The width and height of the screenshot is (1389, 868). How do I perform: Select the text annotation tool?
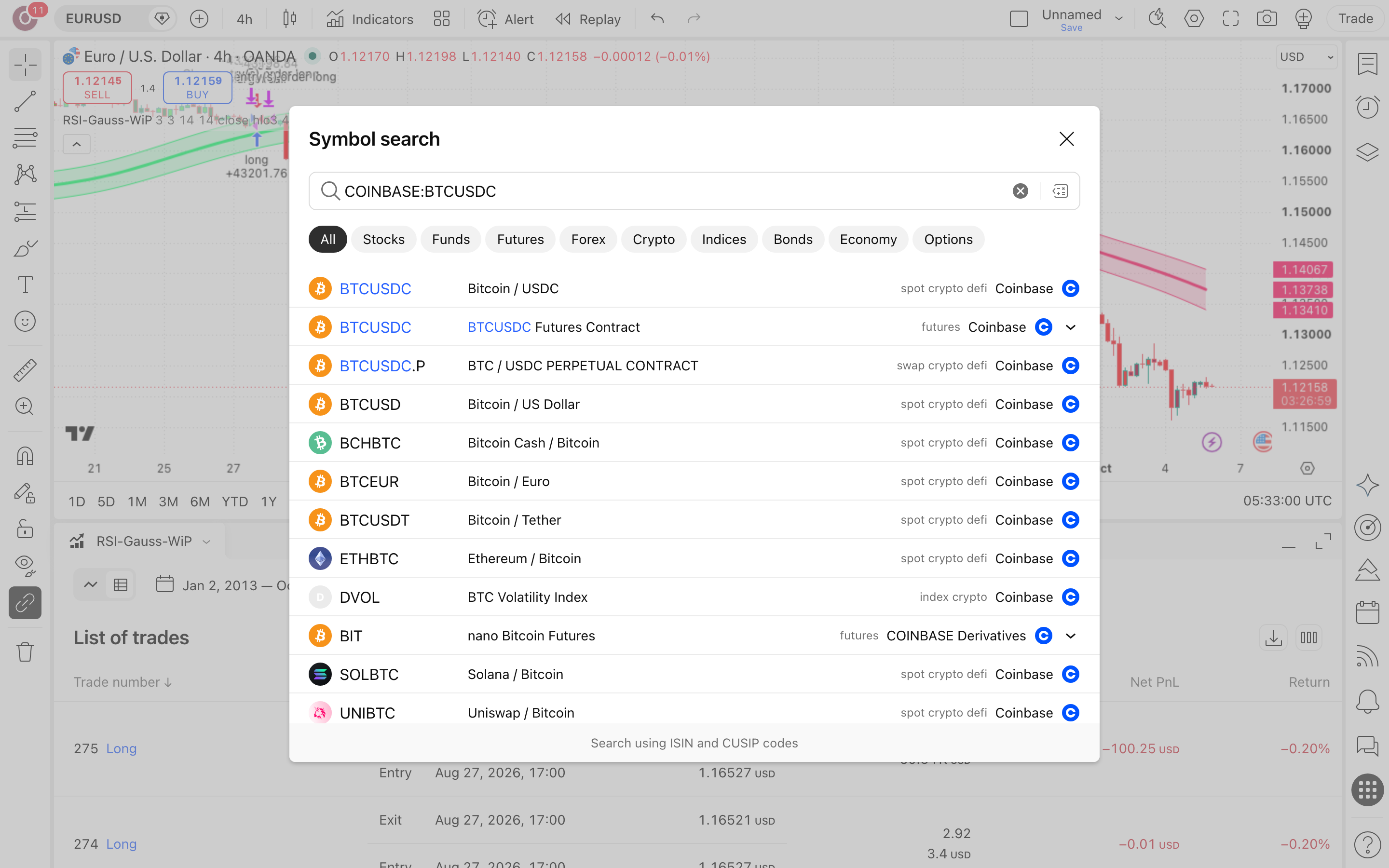pos(25,285)
